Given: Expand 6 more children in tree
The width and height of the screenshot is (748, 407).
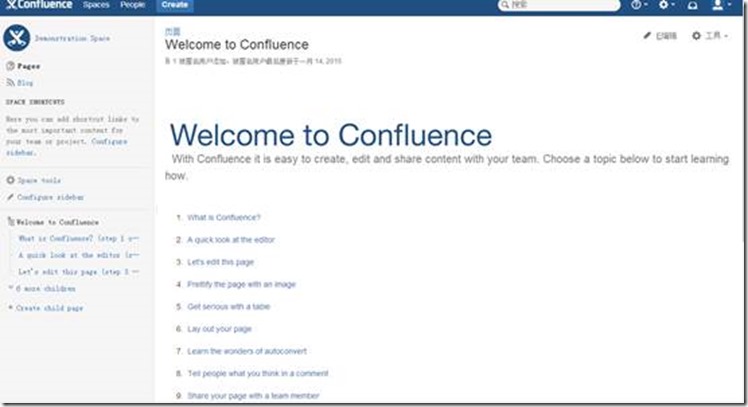Looking at the screenshot, I should pos(45,289).
